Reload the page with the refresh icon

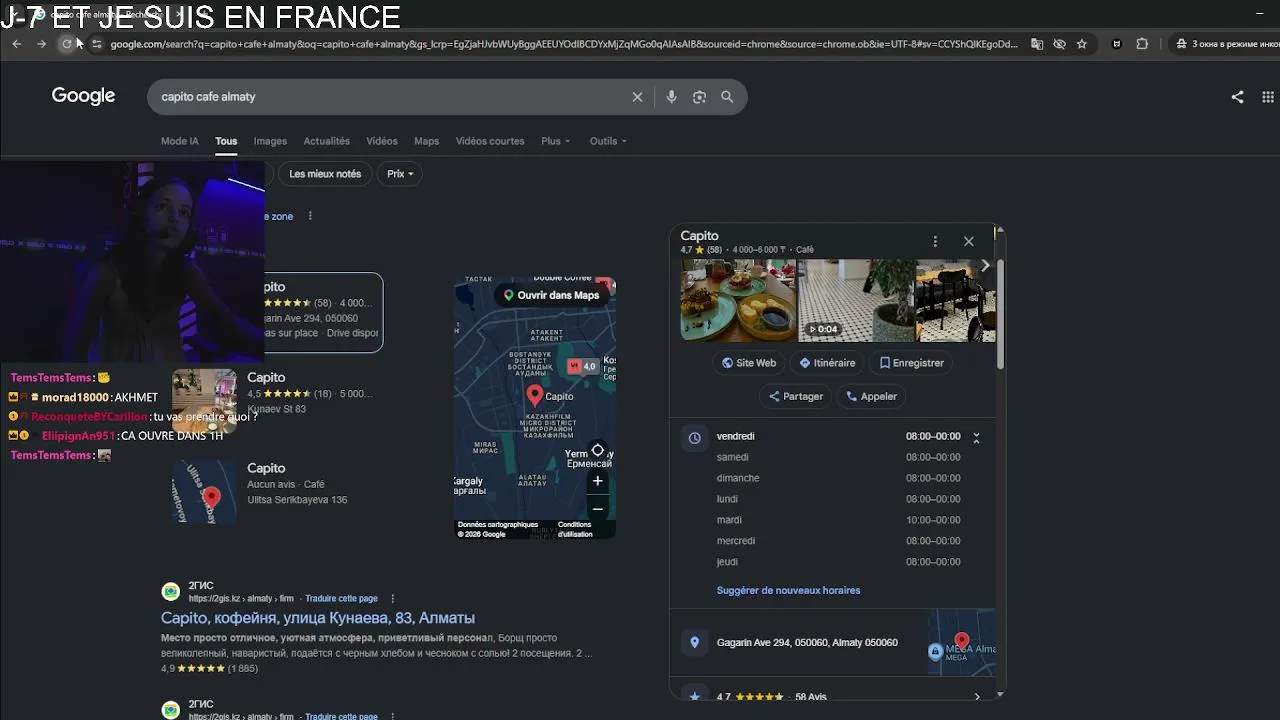[67, 44]
